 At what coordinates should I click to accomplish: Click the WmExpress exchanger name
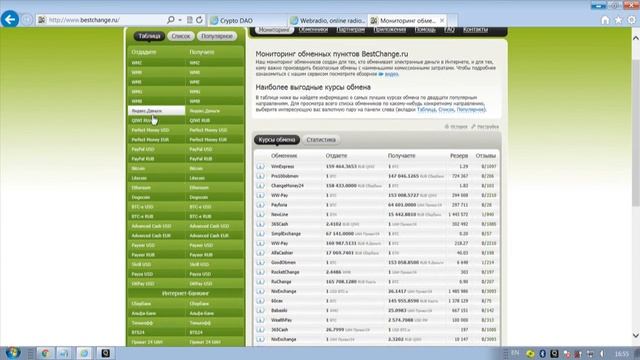click(x=282, y=167)
